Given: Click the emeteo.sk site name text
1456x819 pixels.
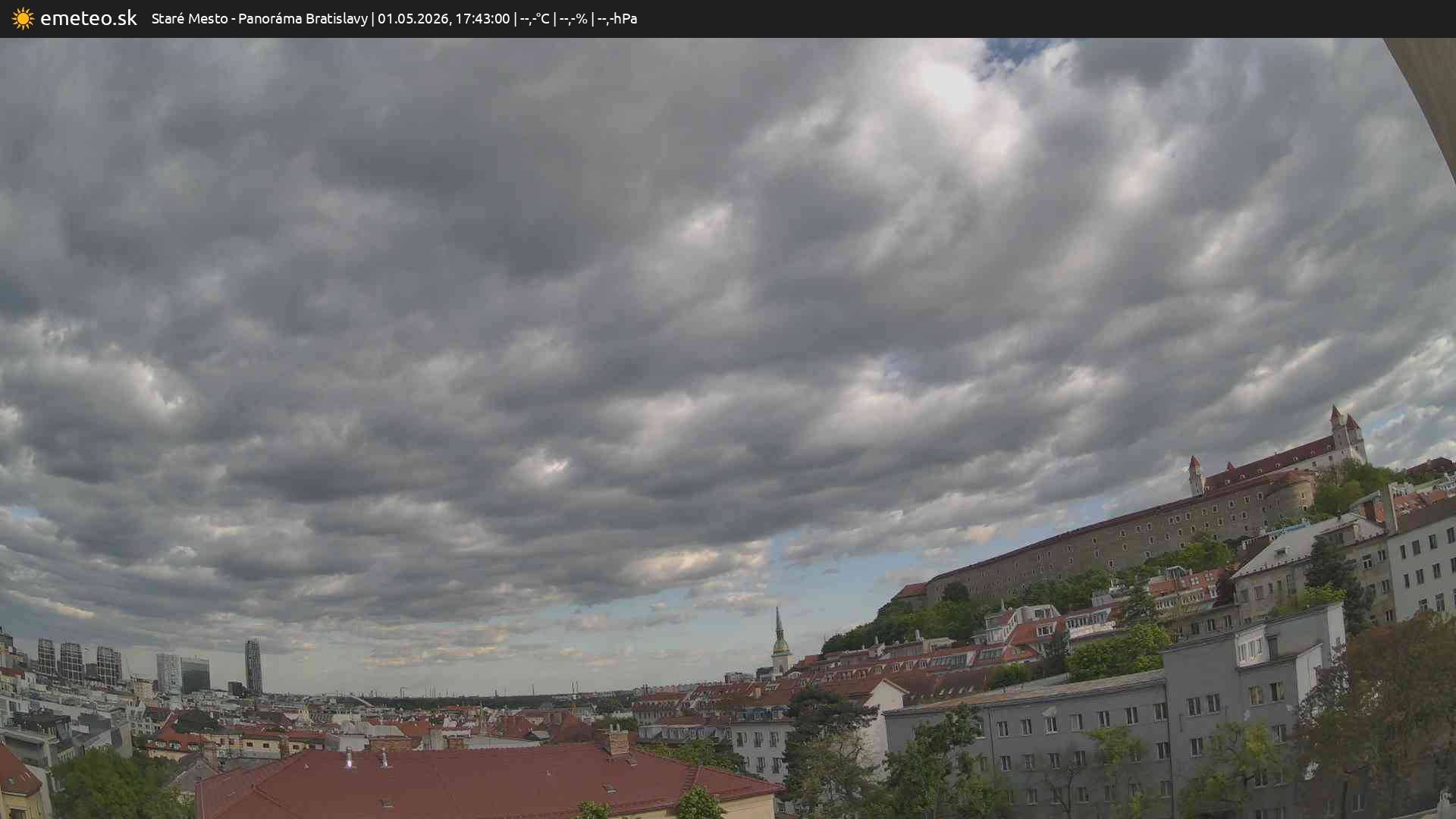Looking at the screenshot, I should (x=89, y=18).
